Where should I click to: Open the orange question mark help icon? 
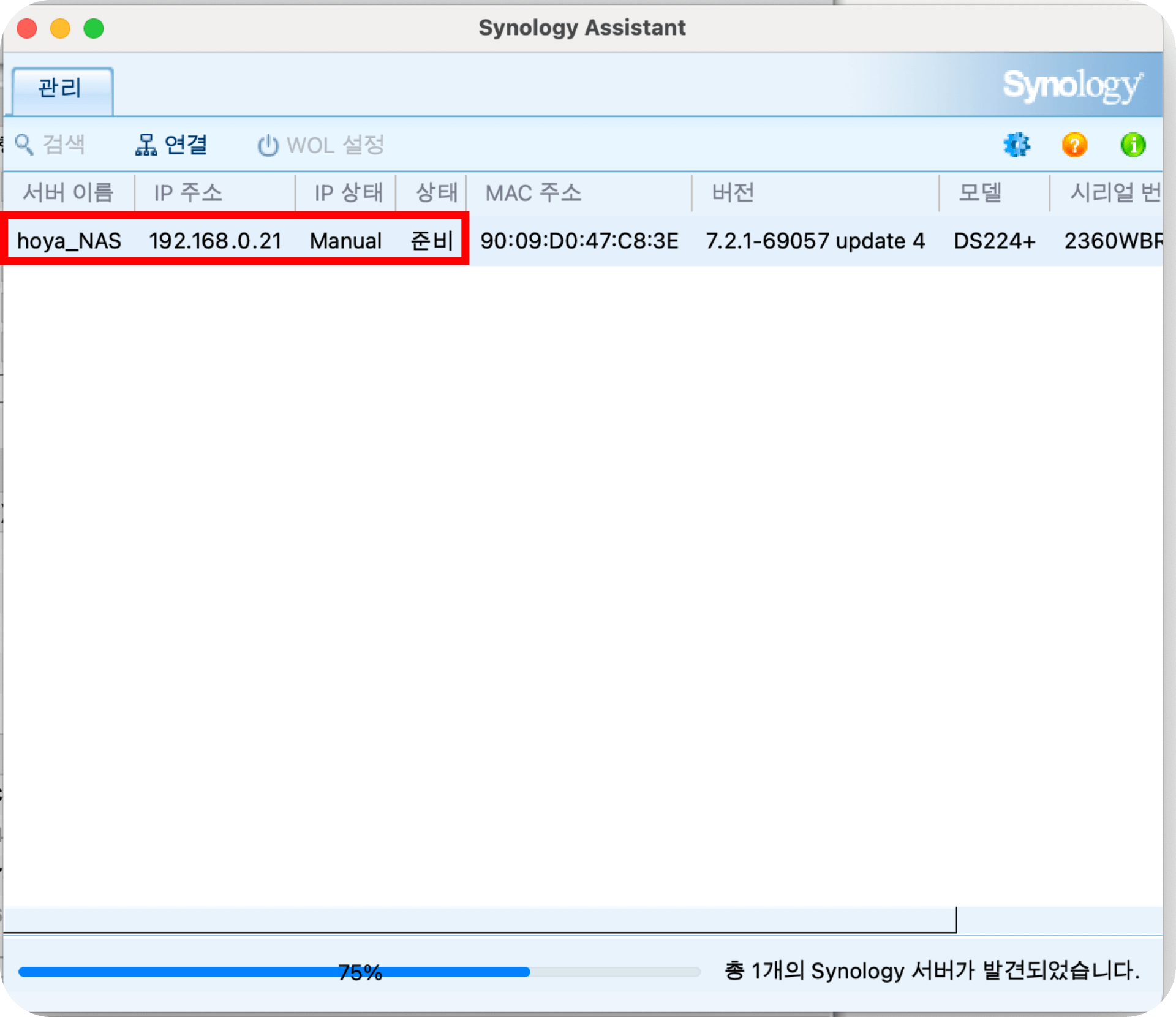click(1074, 145)
